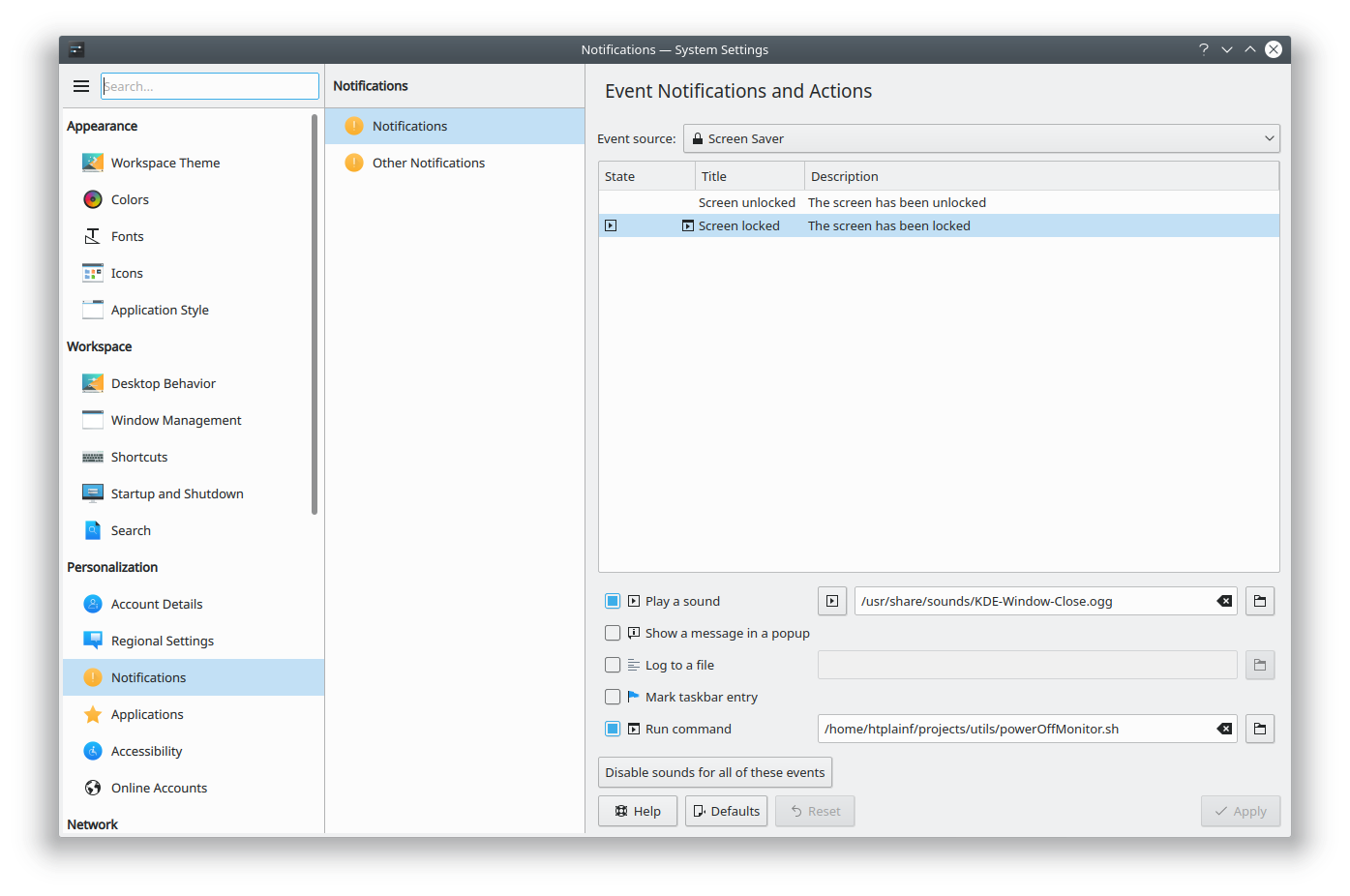The width and height of the screenshot is (1350, 896).
Task: Click the Reset button
Action: 815,811
